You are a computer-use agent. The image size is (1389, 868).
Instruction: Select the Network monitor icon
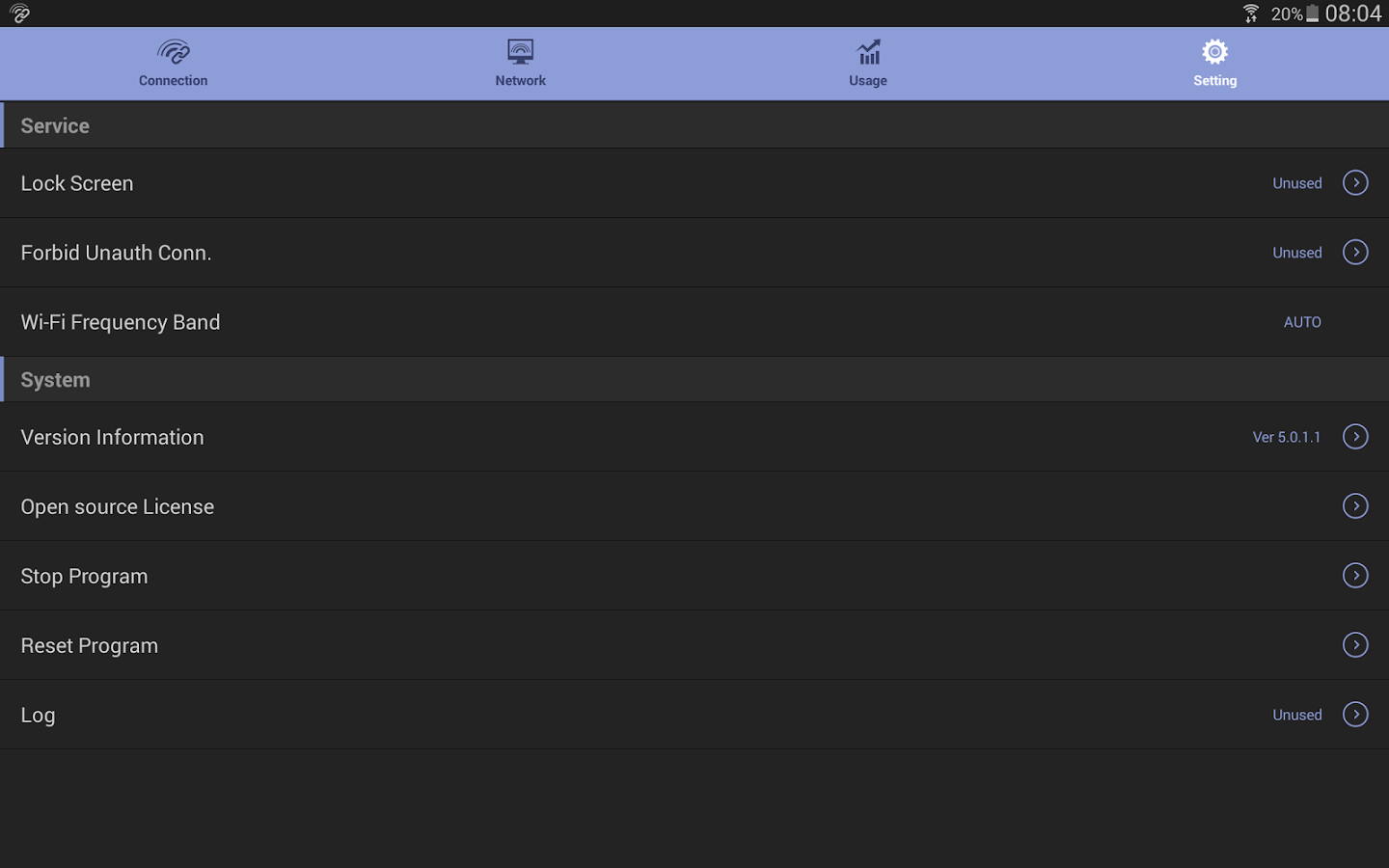(520, 50)
